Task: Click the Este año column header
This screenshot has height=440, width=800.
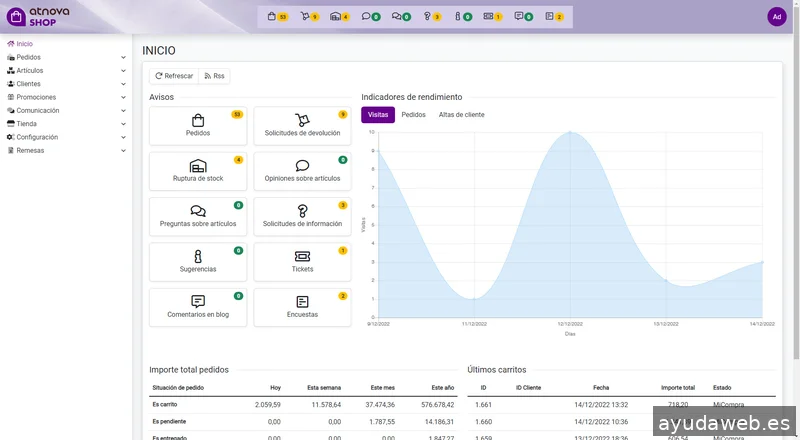Action: coord(442,387)
